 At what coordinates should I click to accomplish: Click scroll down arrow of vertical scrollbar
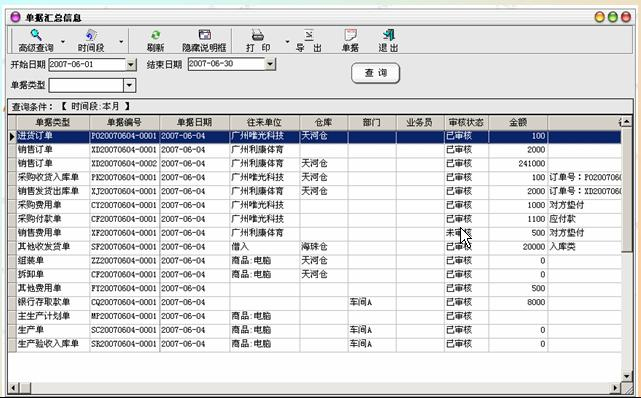627,376
